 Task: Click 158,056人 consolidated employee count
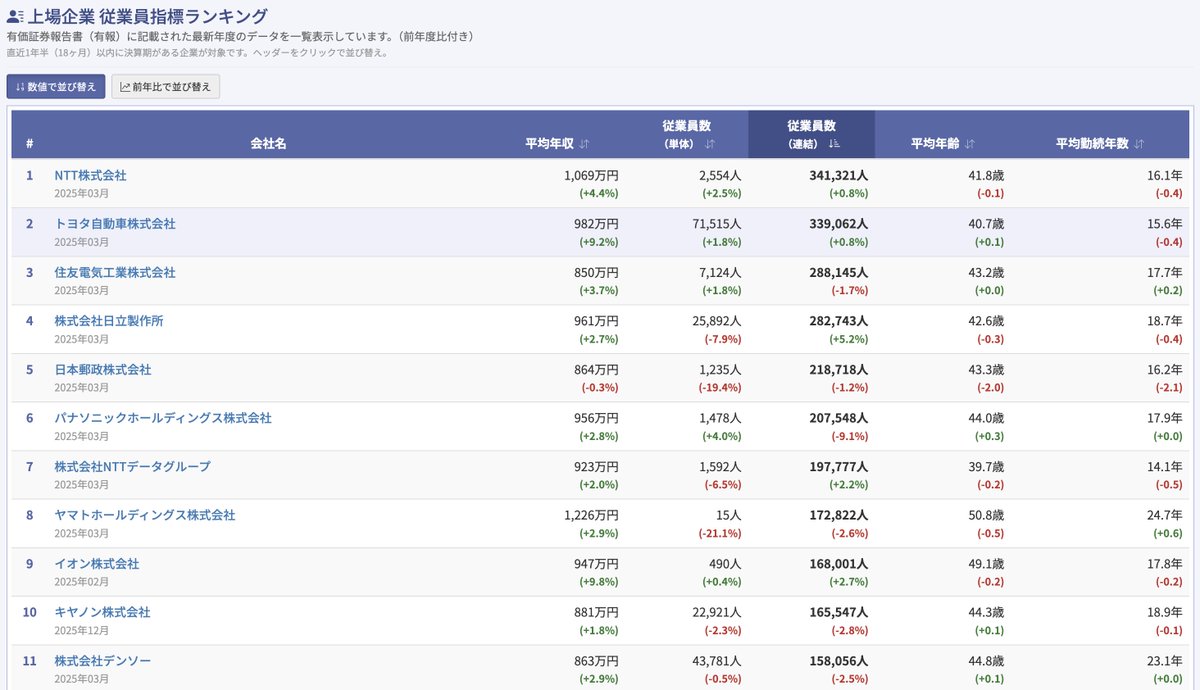point(838,661)
